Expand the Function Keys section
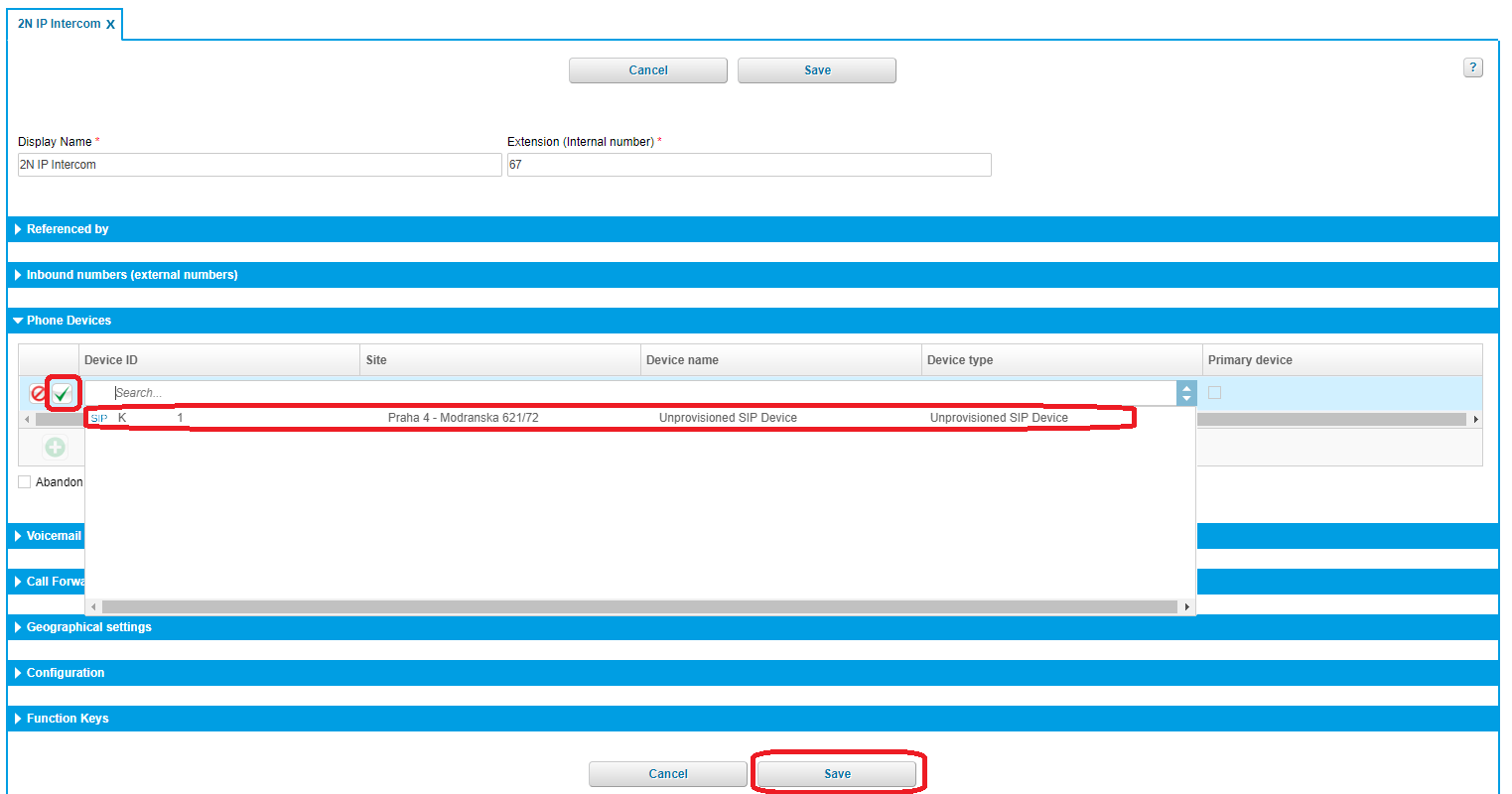 68,719
